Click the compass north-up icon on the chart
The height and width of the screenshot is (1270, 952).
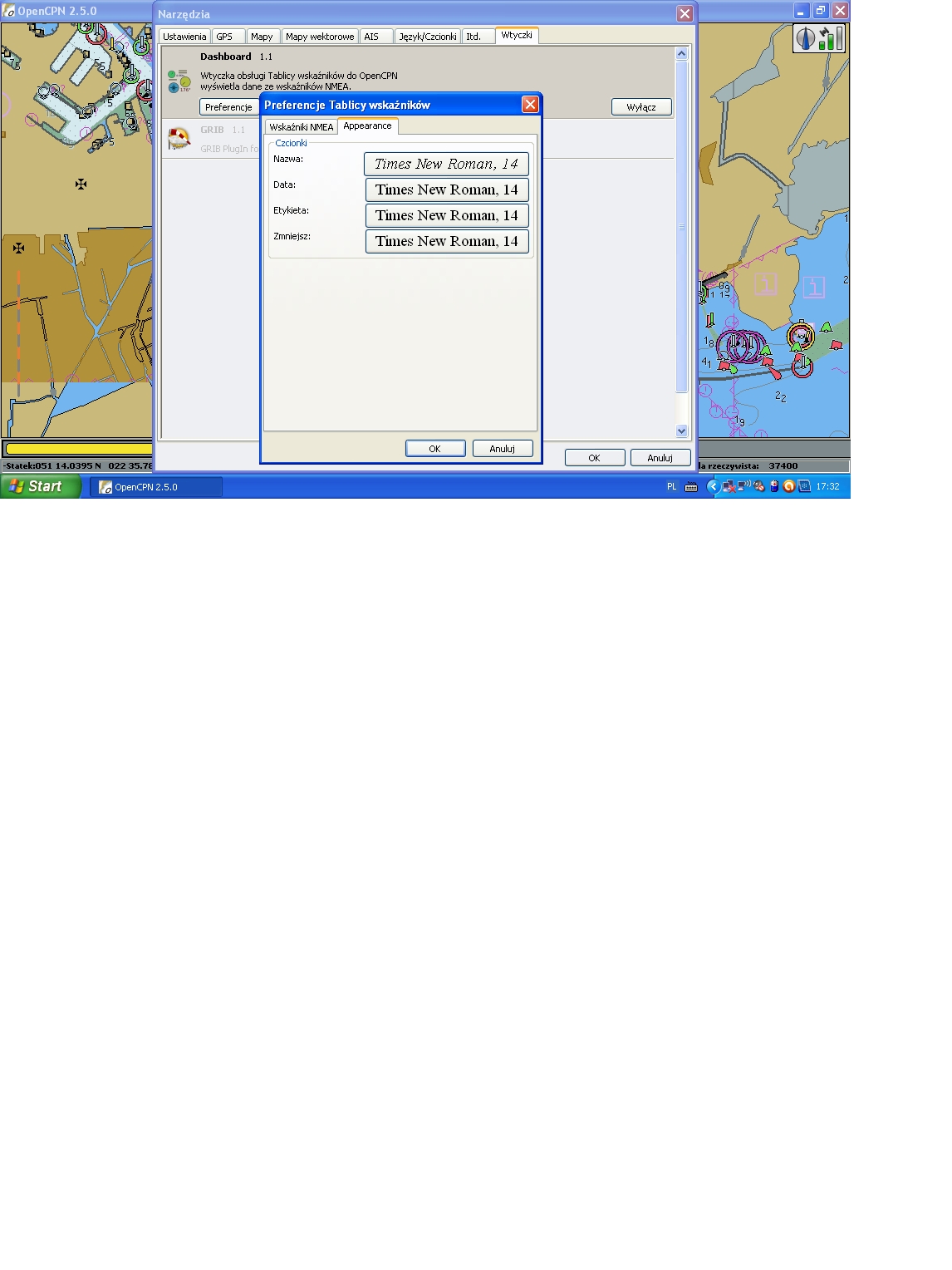coord(806,38)
